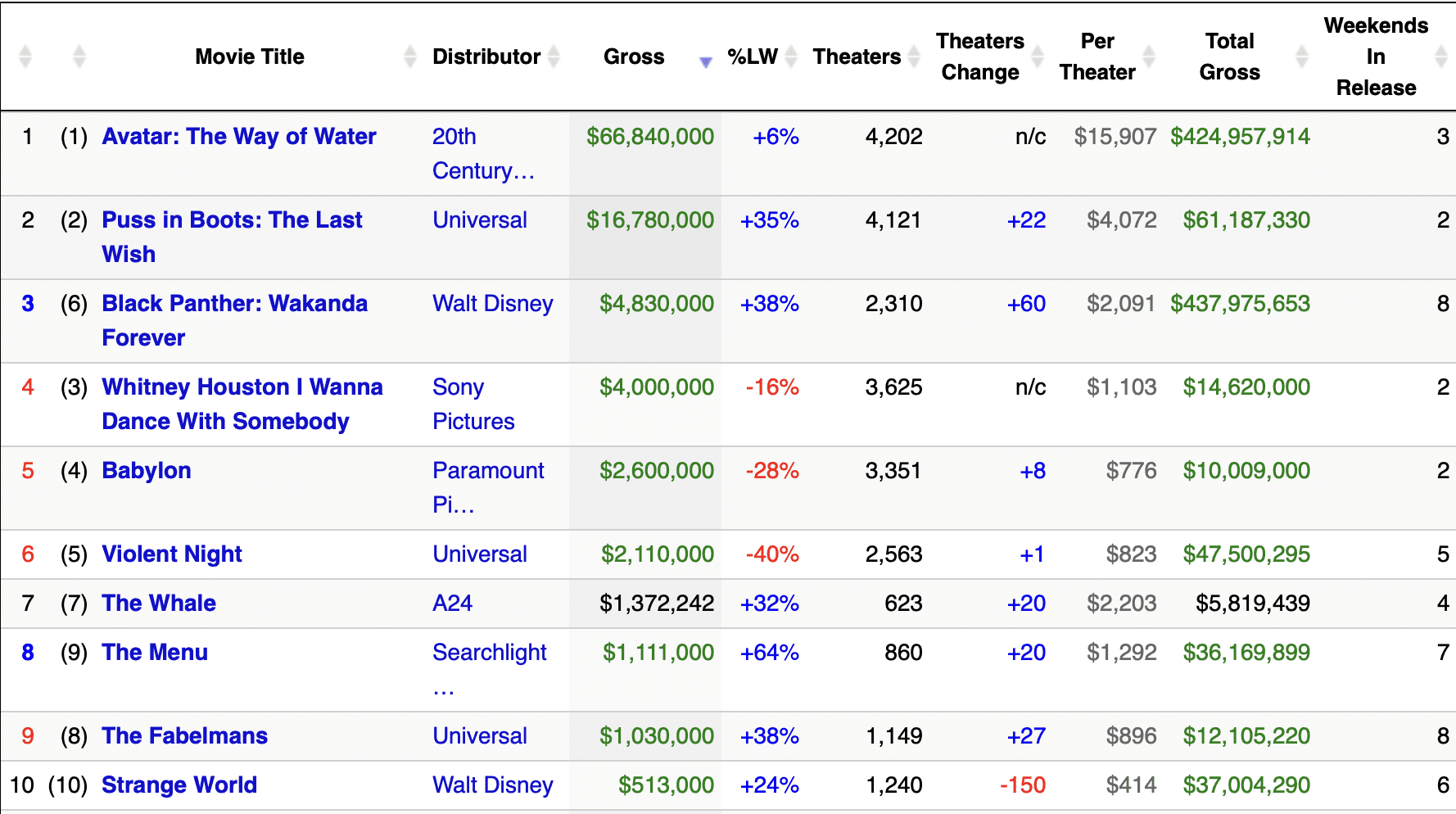This screenshot has height=814, width=1456.
Task: Open Walt Disney distributor in Strange World row
Action: pyautogui.click(x=493, y=785)
